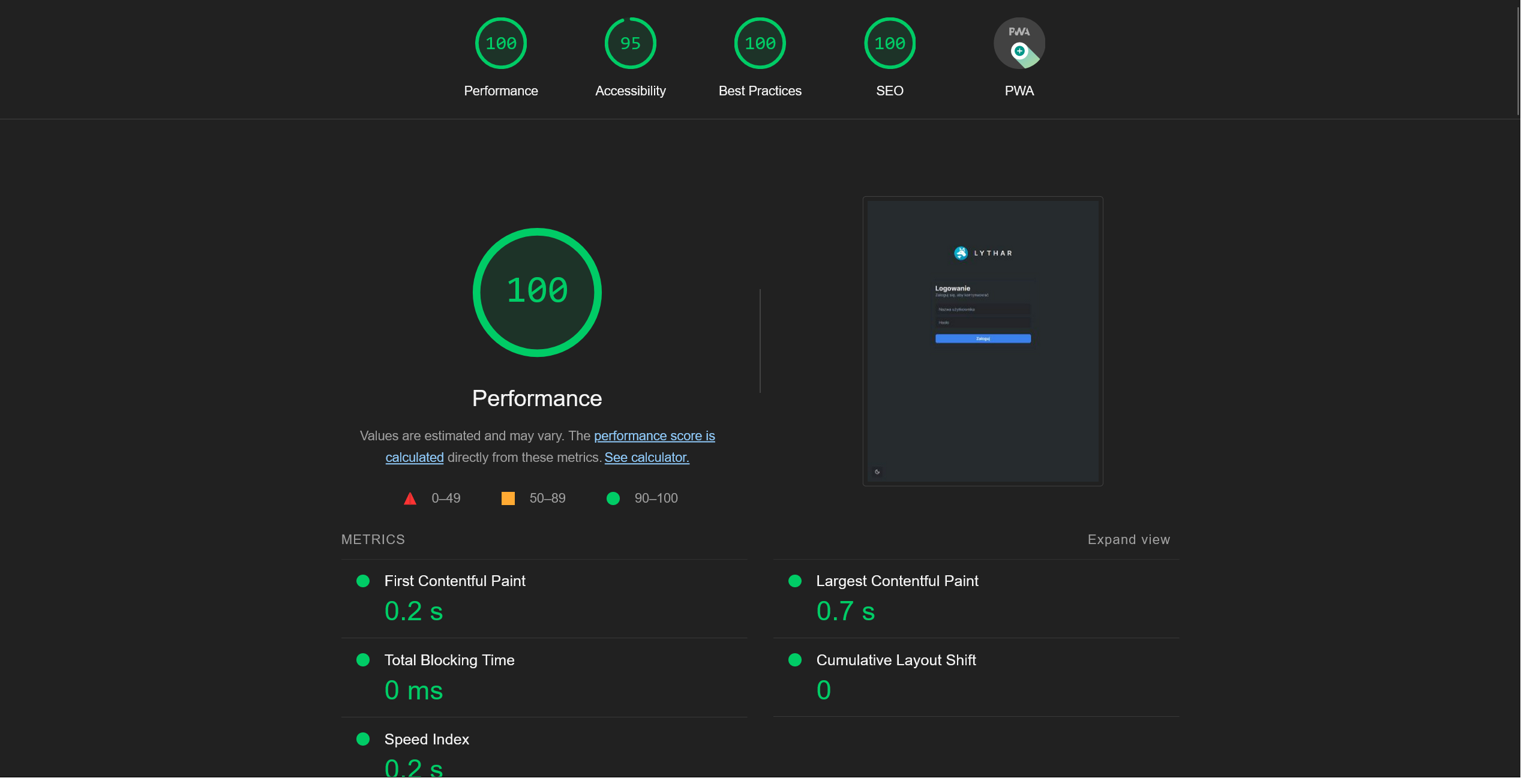Open the 'performance score is calculated' link

pos(653,435)
